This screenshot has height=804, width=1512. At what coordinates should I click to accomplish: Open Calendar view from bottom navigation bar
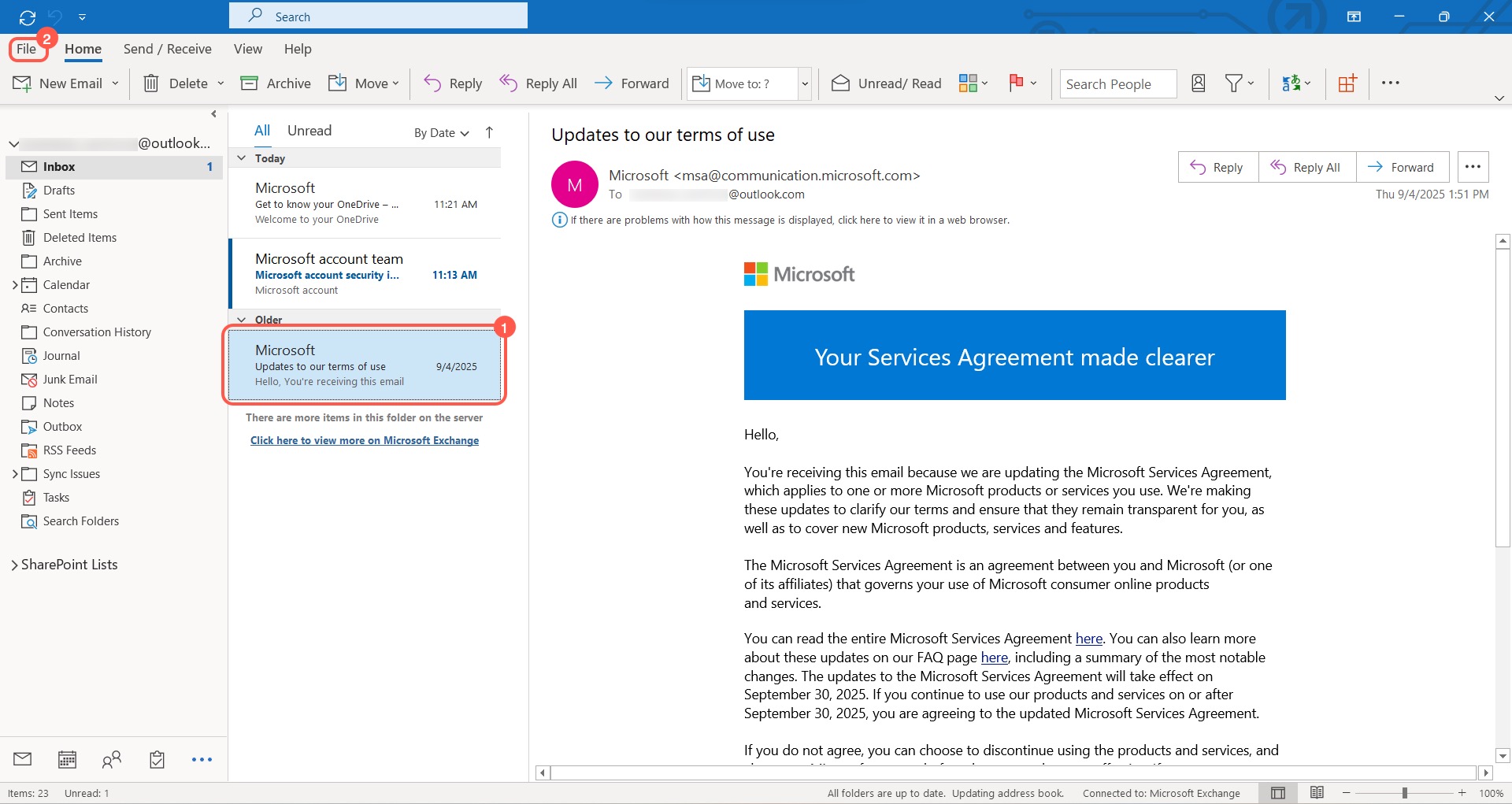pyautogui.click(x=68, y=759)
